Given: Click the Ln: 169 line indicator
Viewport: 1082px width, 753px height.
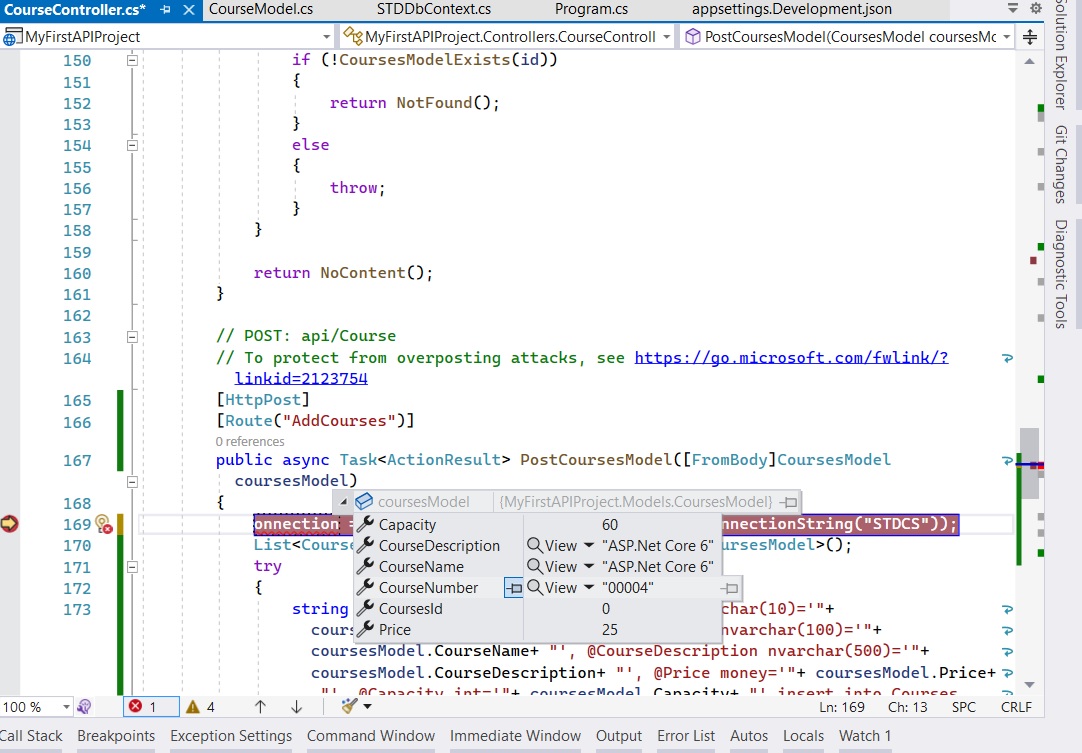Looking at the screenshot, I should click(x=842, y=707).
